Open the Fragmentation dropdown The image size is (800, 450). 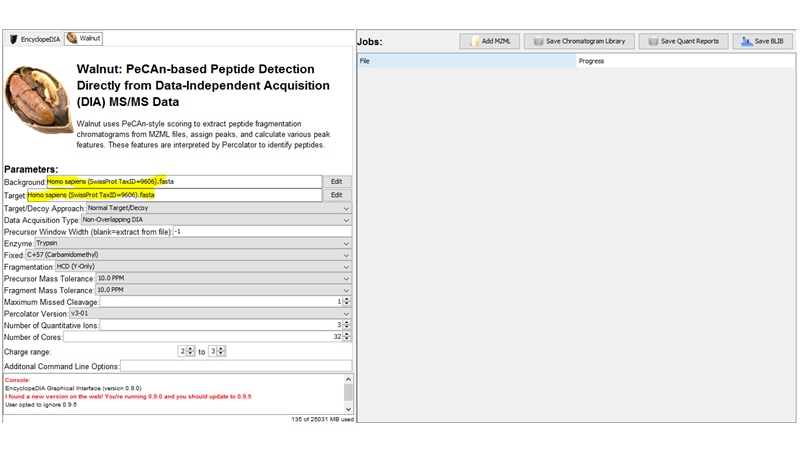tap(203, 267)
